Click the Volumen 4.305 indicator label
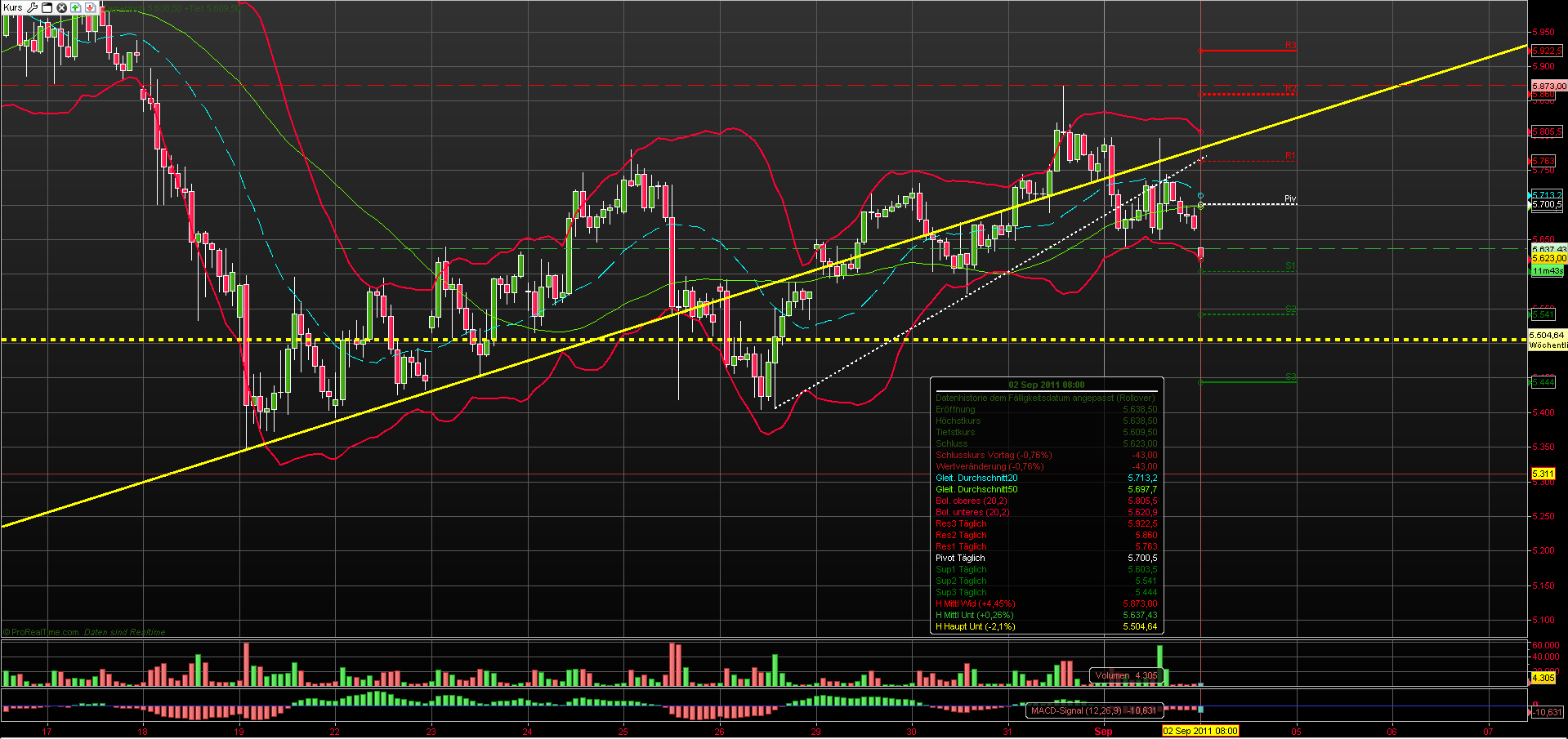Viewport: 1568px width, 739px height. point(1125,675)
